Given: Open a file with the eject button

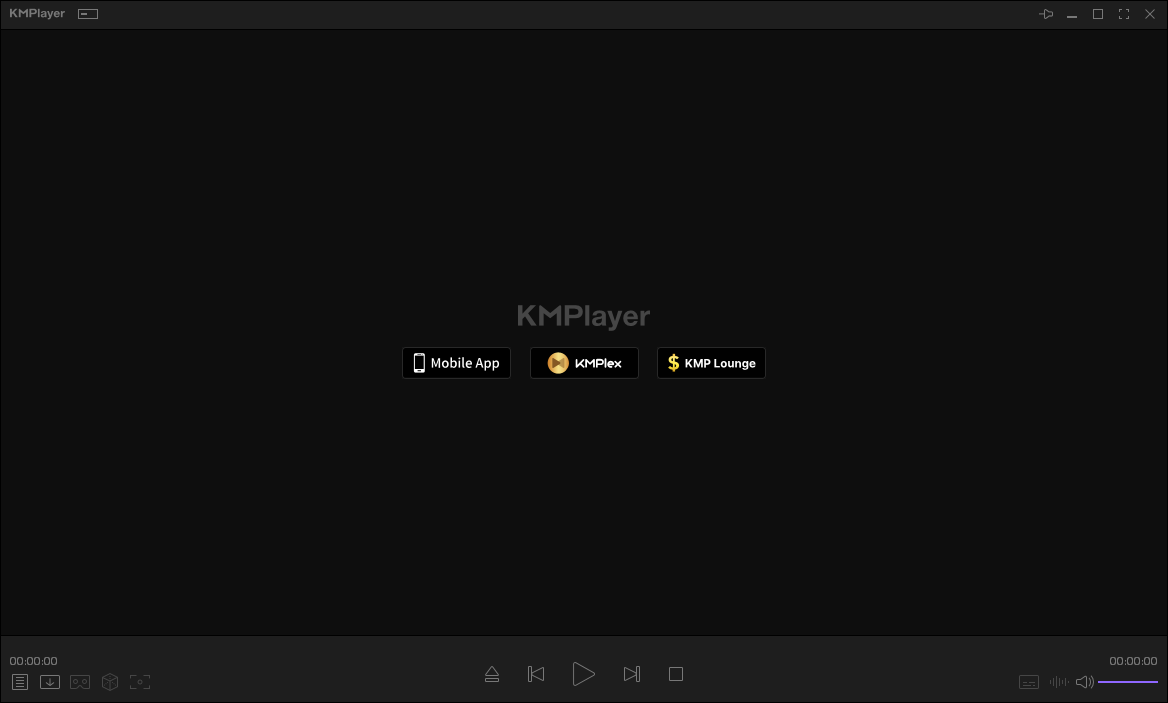Looking at the screenshot, I should click(x=492, y=674).
